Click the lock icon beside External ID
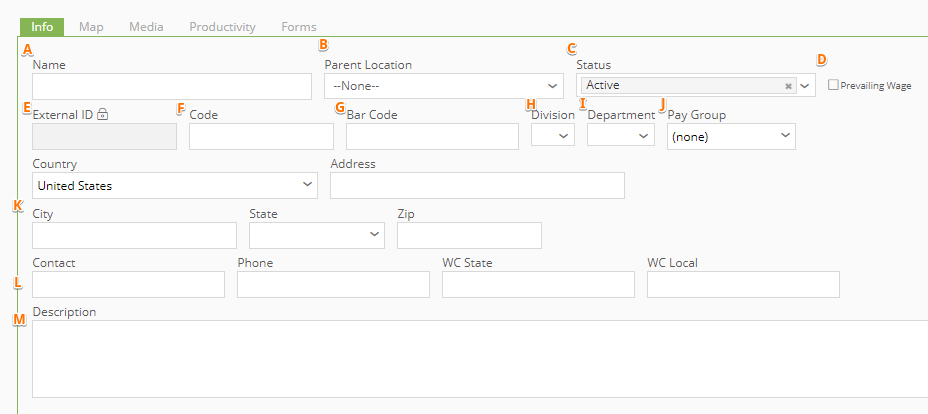 pos(103,115)
